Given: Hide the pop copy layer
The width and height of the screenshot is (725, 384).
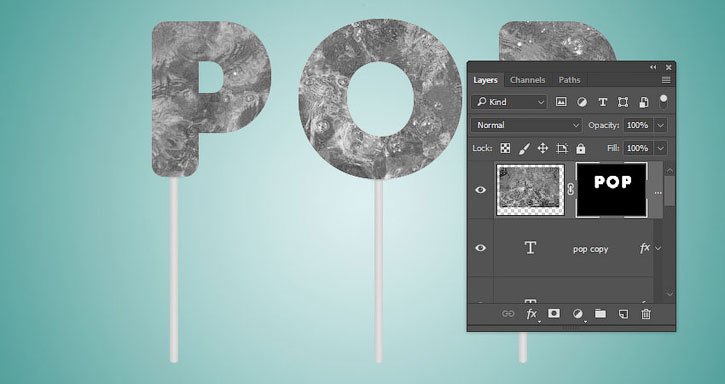Looking at the screenshot, I should tap(480, 248).
